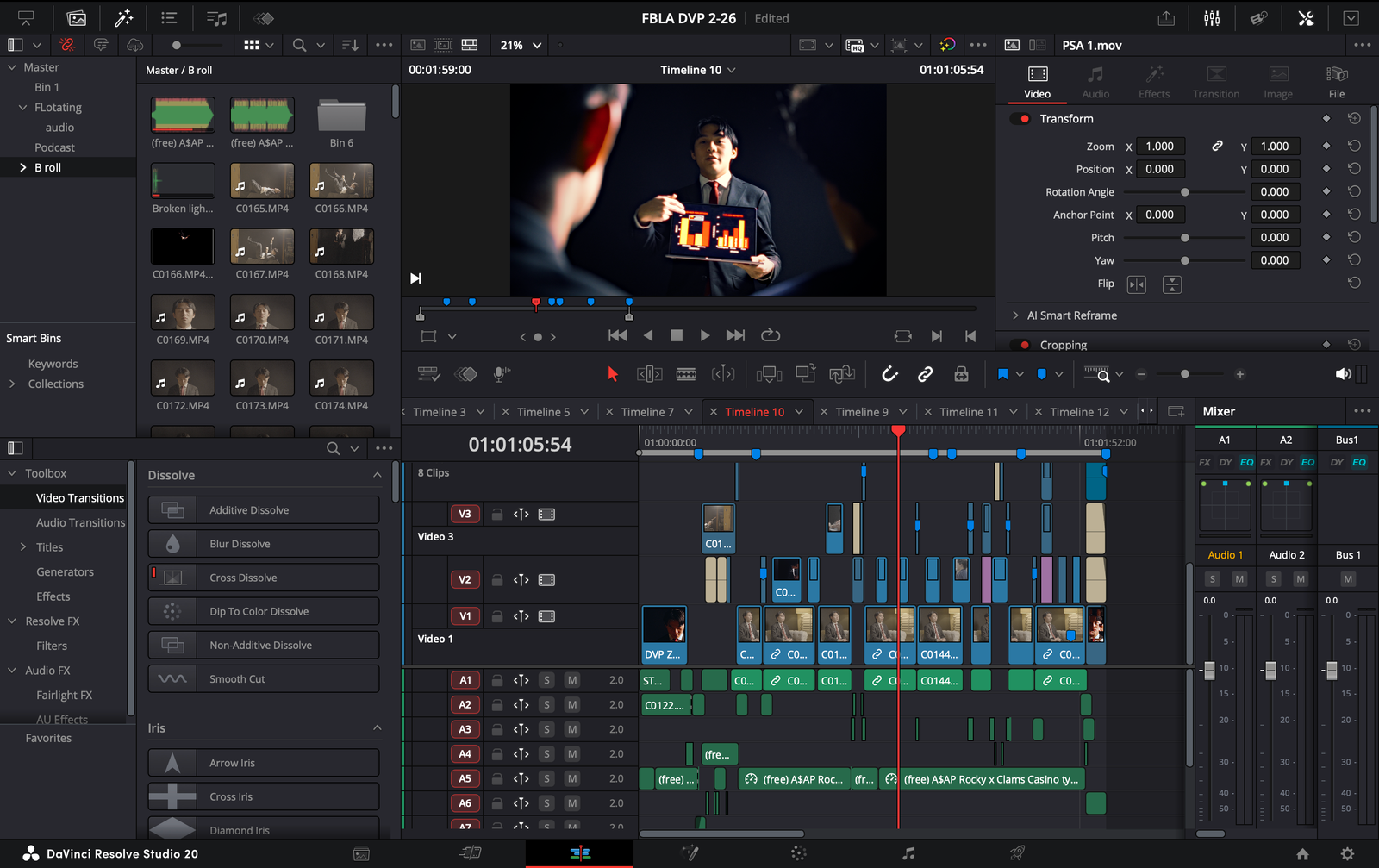The width and height of the screenshot is (1379, 868).
Task: Click the voiceover microphone icon
Action: 501,374
